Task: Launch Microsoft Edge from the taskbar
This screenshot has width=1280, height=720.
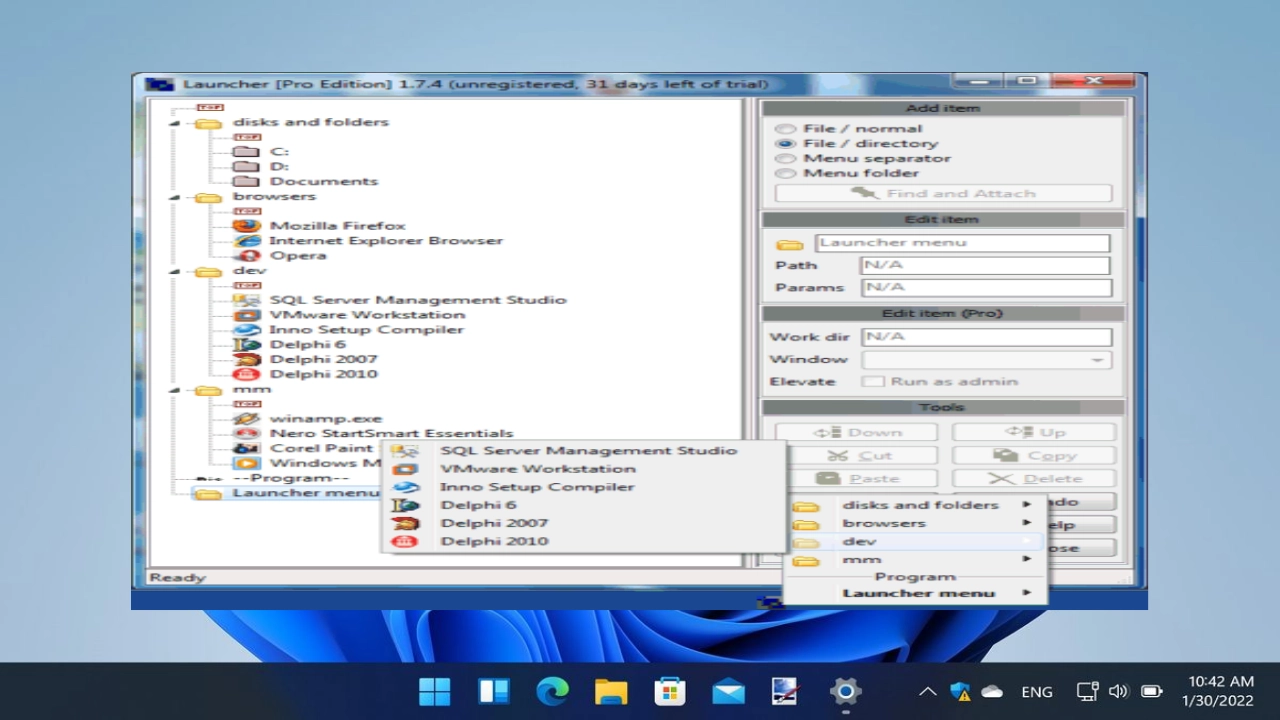Action: pyautogui.click(x=552, y=691)
